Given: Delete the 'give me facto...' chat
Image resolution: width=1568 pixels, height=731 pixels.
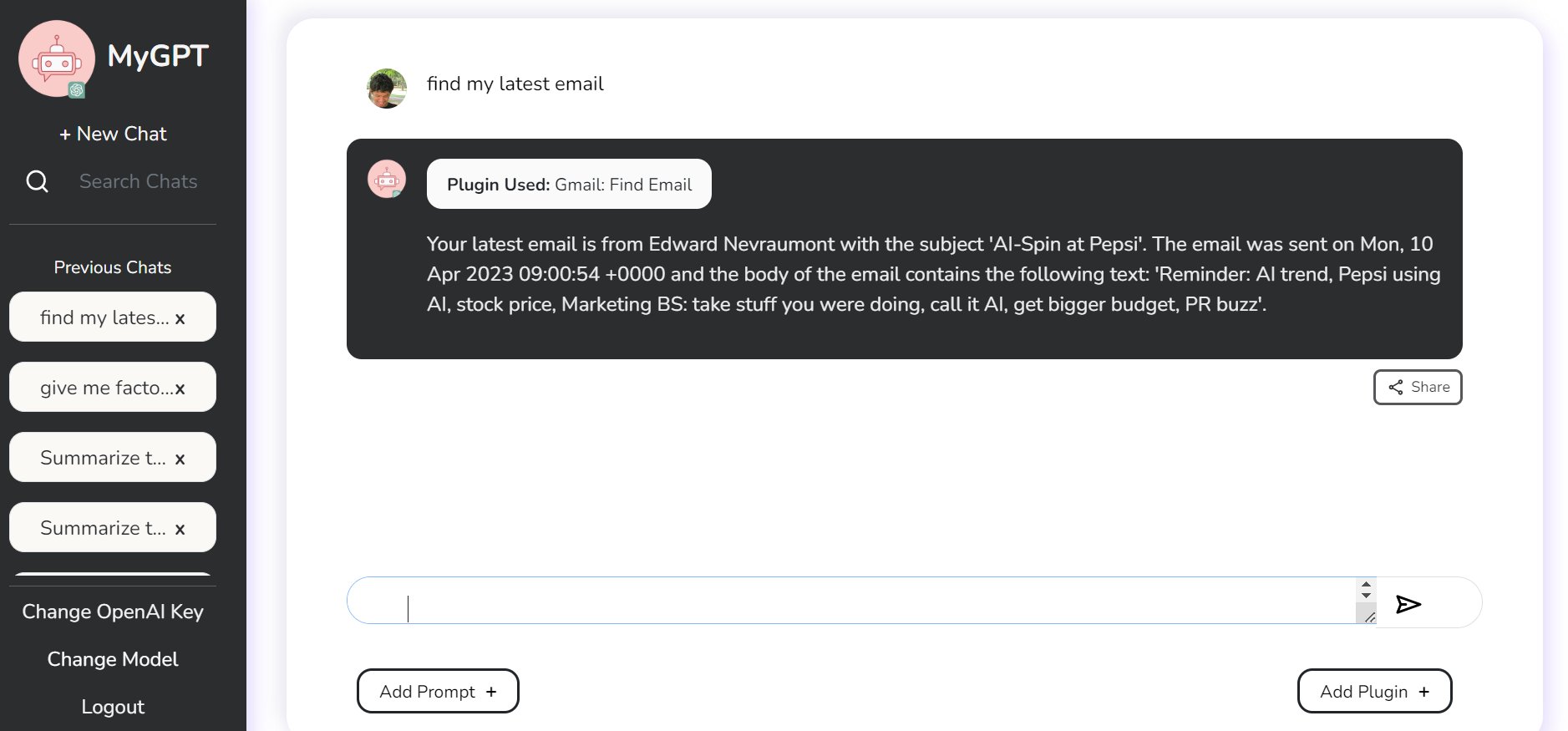Looking at the screenshot, I should click(x=180, y=388).
